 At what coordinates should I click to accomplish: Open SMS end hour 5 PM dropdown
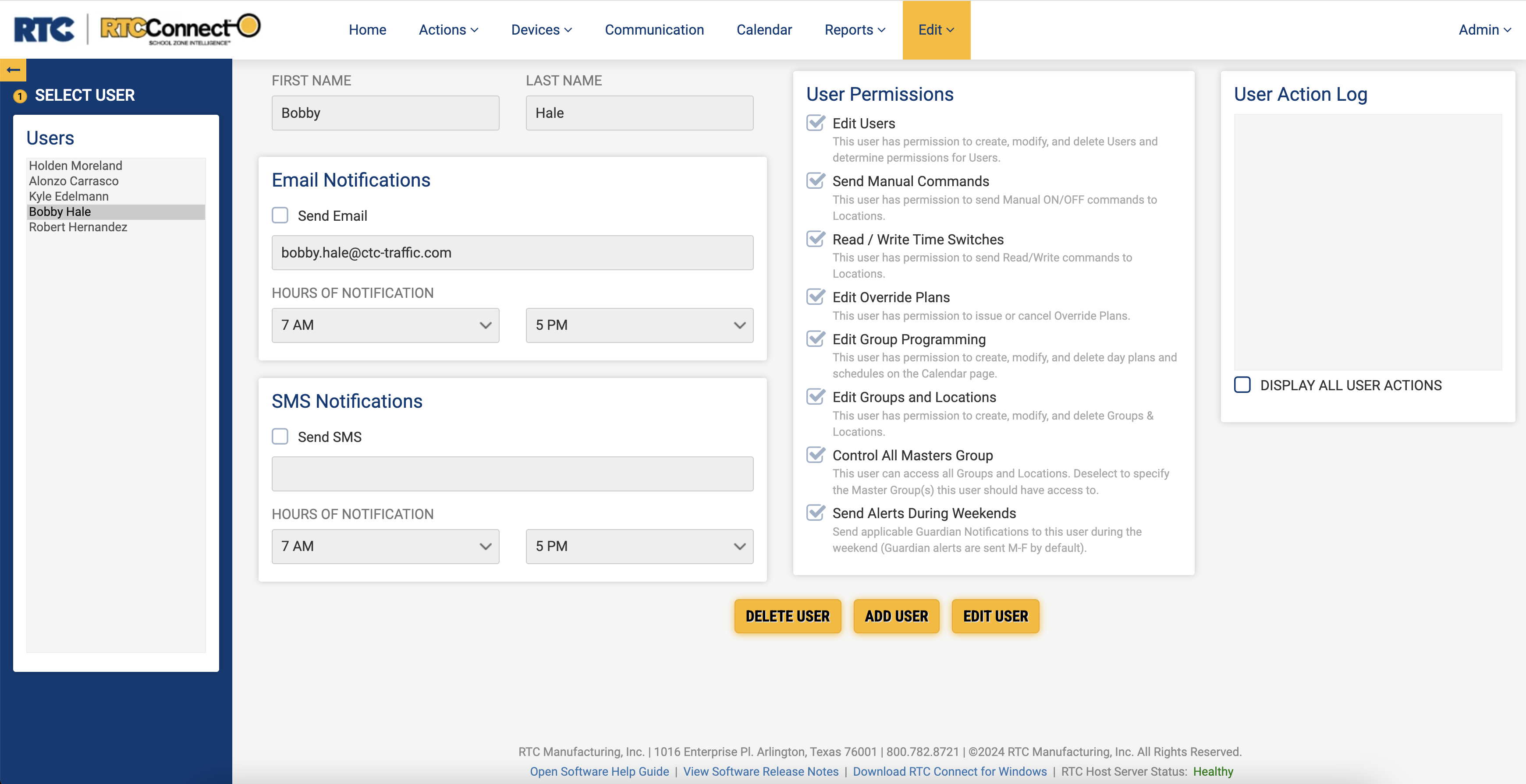click(639, 546)
